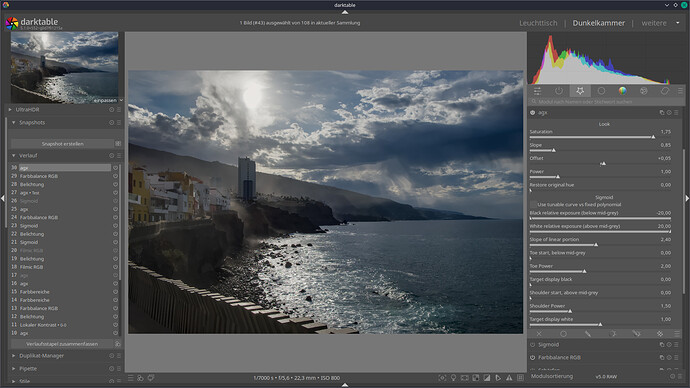Choose uniform blending circle icon
Screen dimensions: 690x388
(x=563, y=334)
